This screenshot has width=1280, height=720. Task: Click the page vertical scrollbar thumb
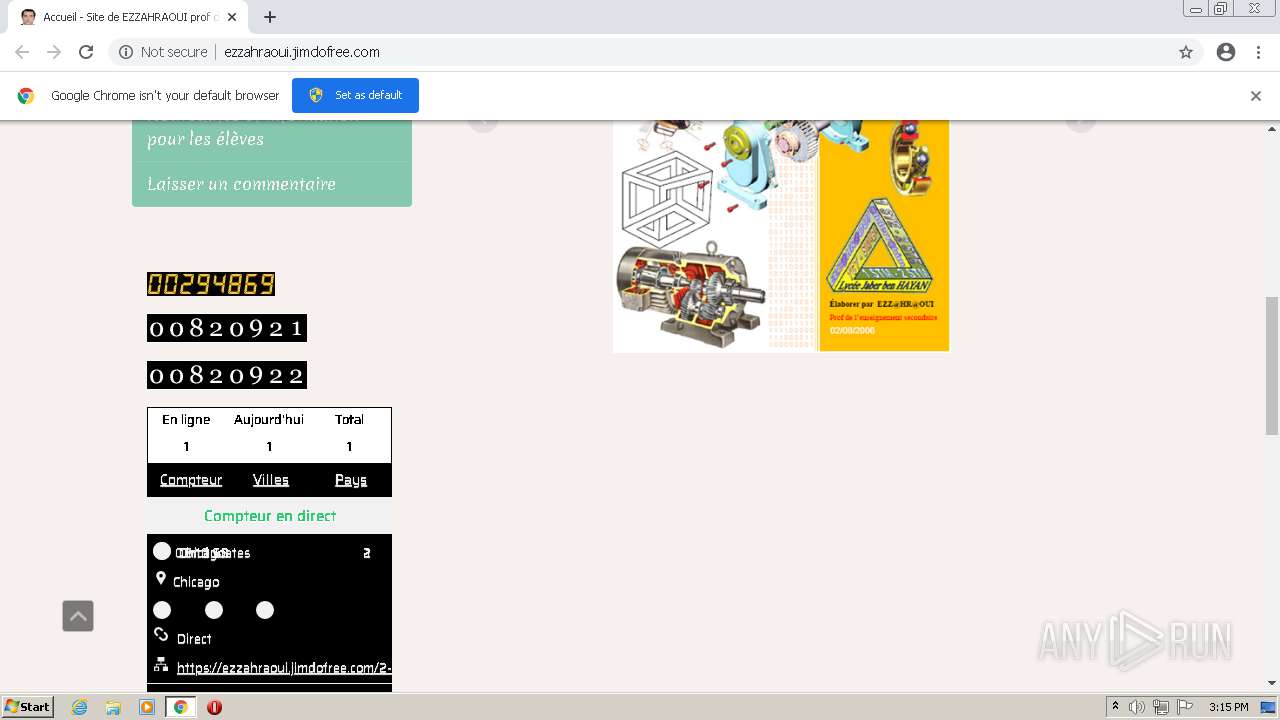pos(1272,365)
